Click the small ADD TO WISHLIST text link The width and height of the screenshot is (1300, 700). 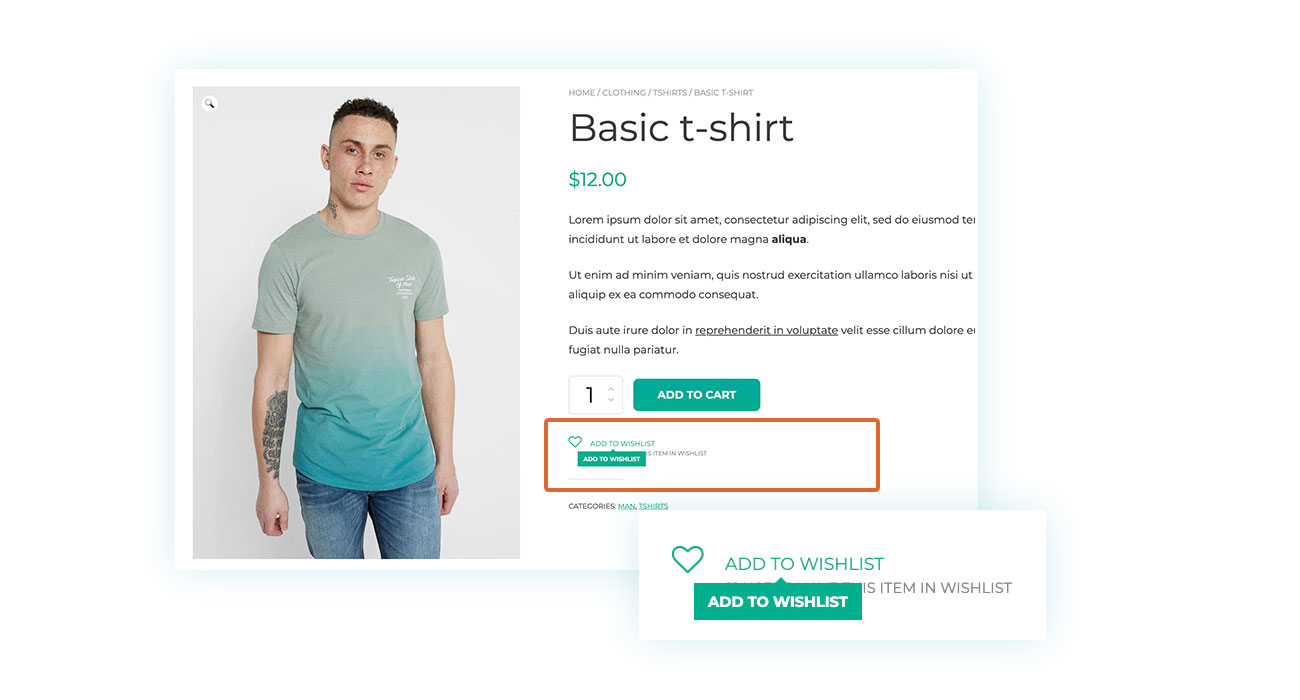point(622,444)
